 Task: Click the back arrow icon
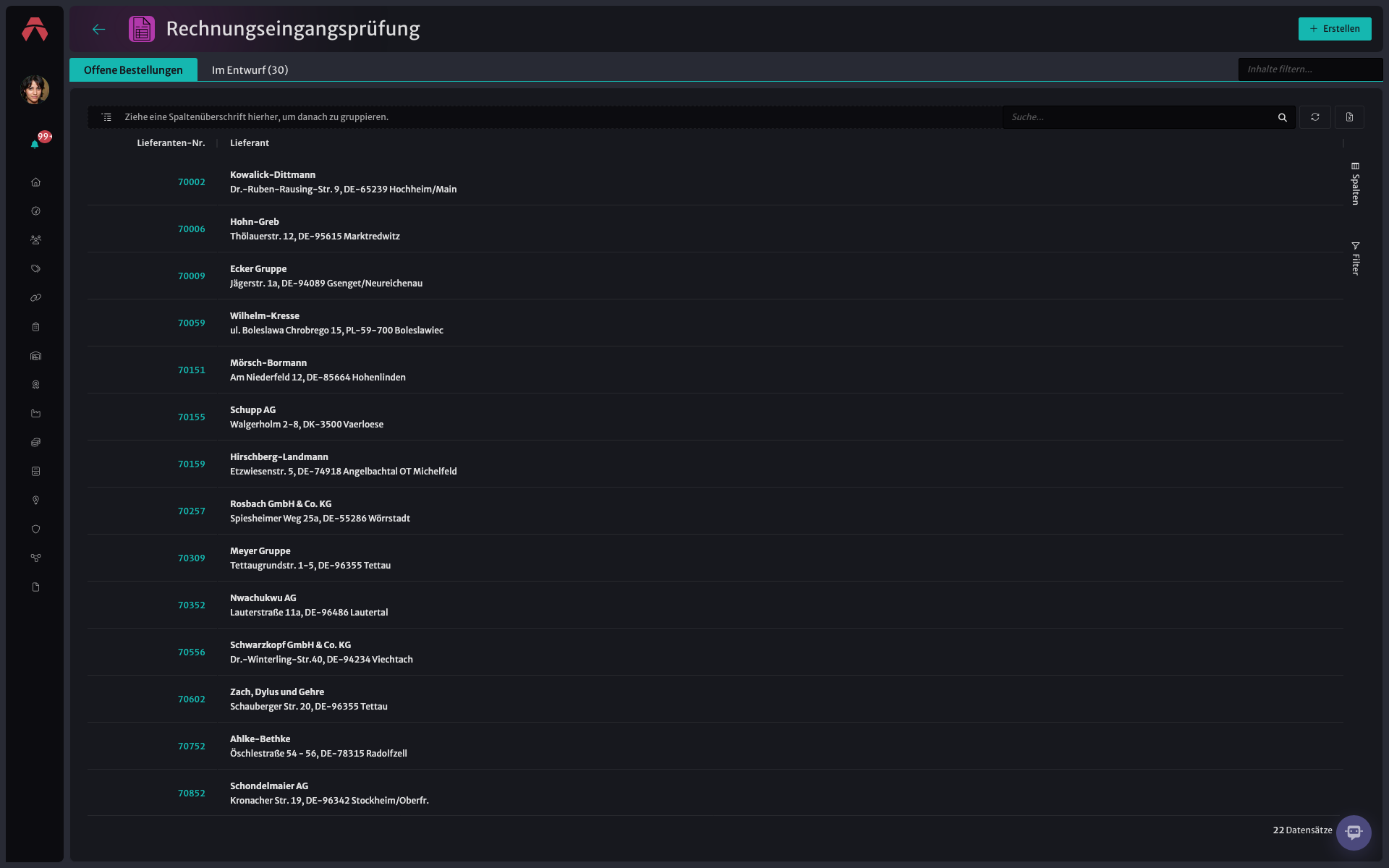coord(99,29)
